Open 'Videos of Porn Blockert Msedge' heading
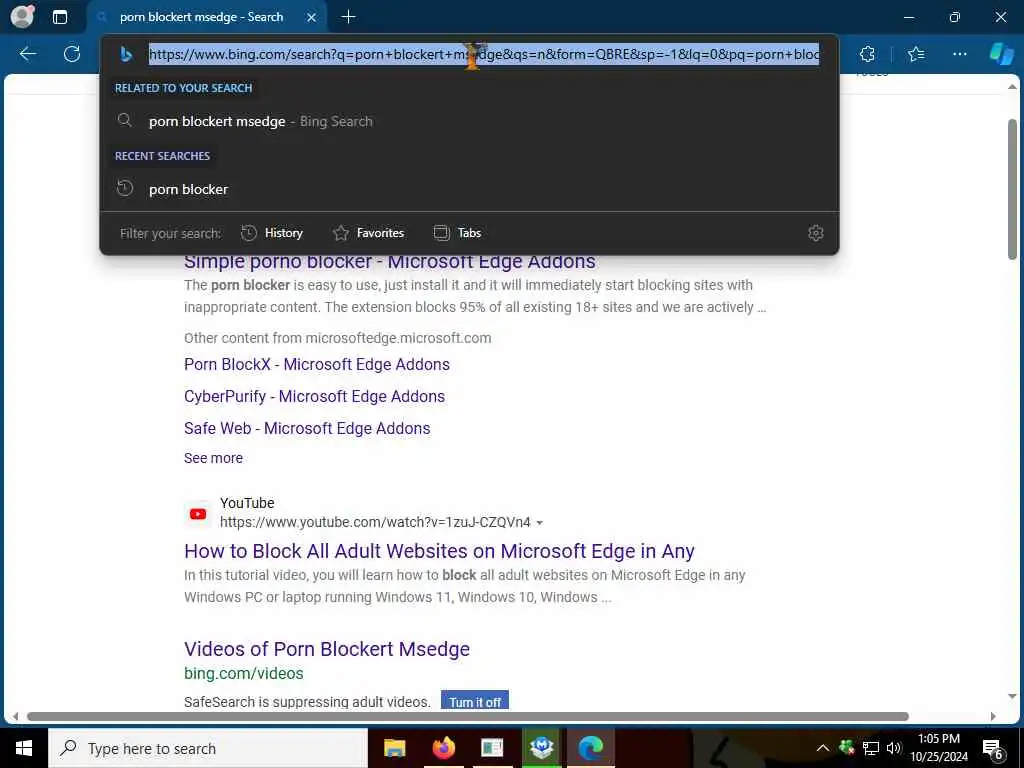1024x768 pixels. (x=327, y=649)
